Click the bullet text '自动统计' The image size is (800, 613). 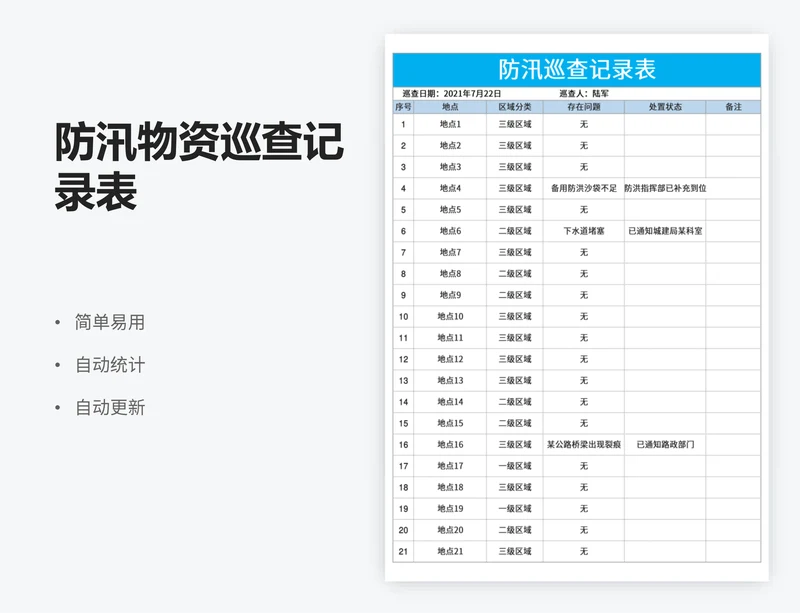tap(110, 365)
